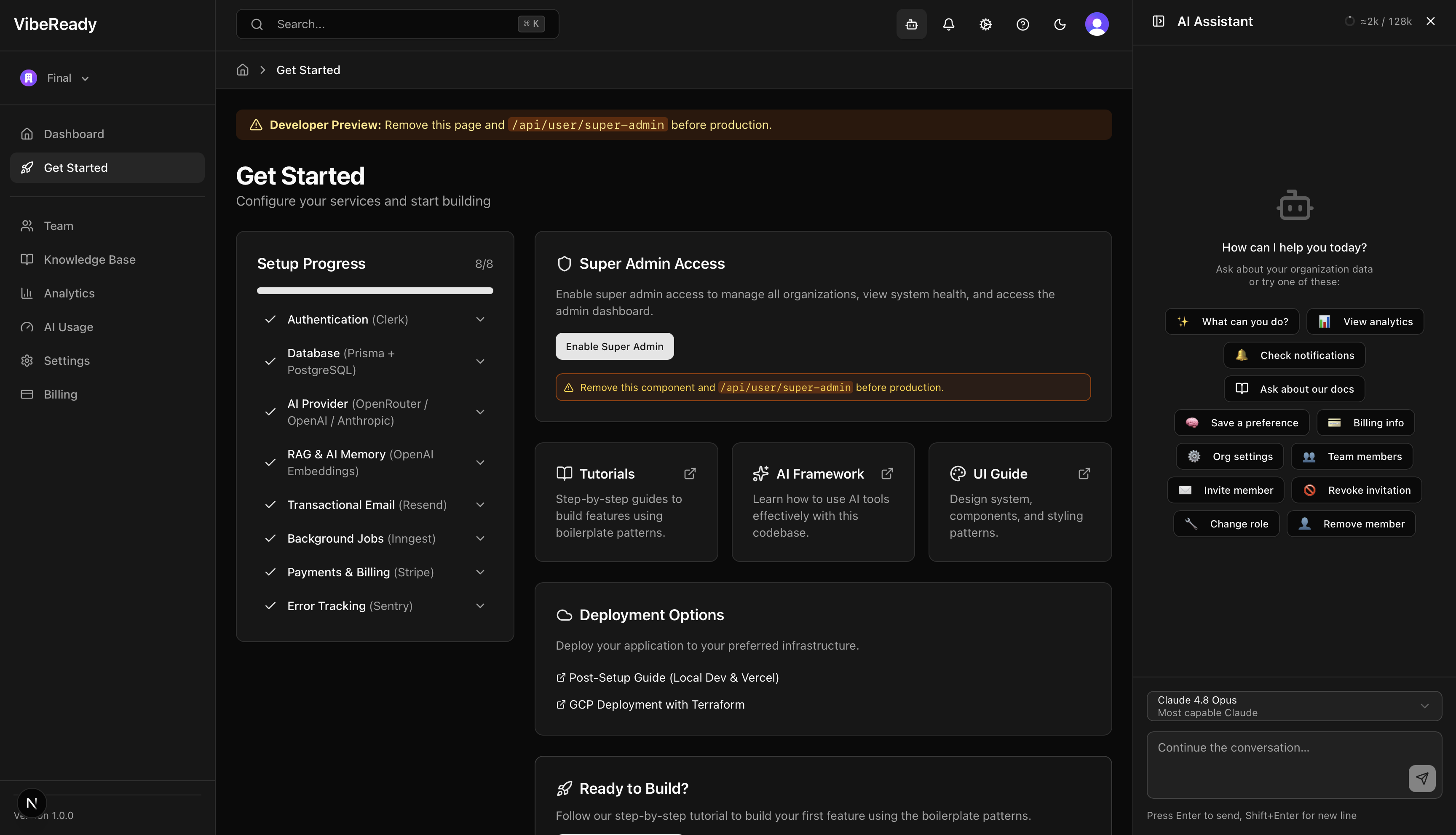Click the Super Admin Access shield icon
Screen dimensions: 1456x835
click(564, 264)
